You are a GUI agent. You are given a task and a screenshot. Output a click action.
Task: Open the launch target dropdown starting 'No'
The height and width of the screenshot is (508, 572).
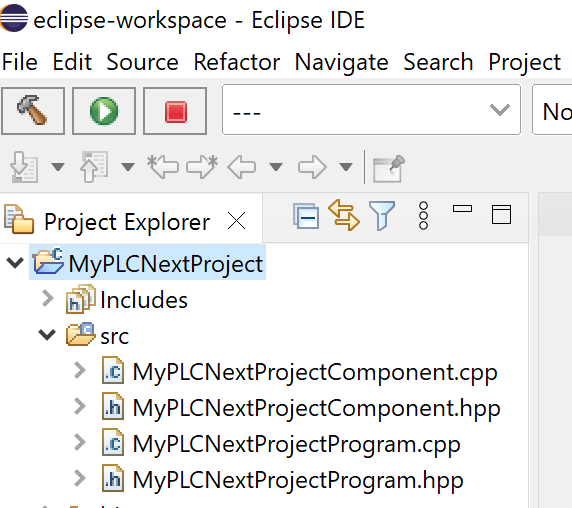point(552,110)
